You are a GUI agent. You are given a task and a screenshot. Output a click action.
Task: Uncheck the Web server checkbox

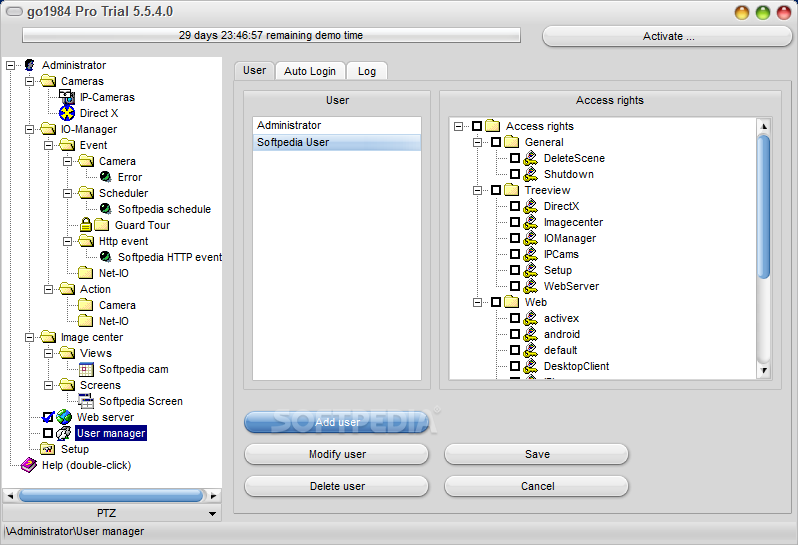[48, 417]
